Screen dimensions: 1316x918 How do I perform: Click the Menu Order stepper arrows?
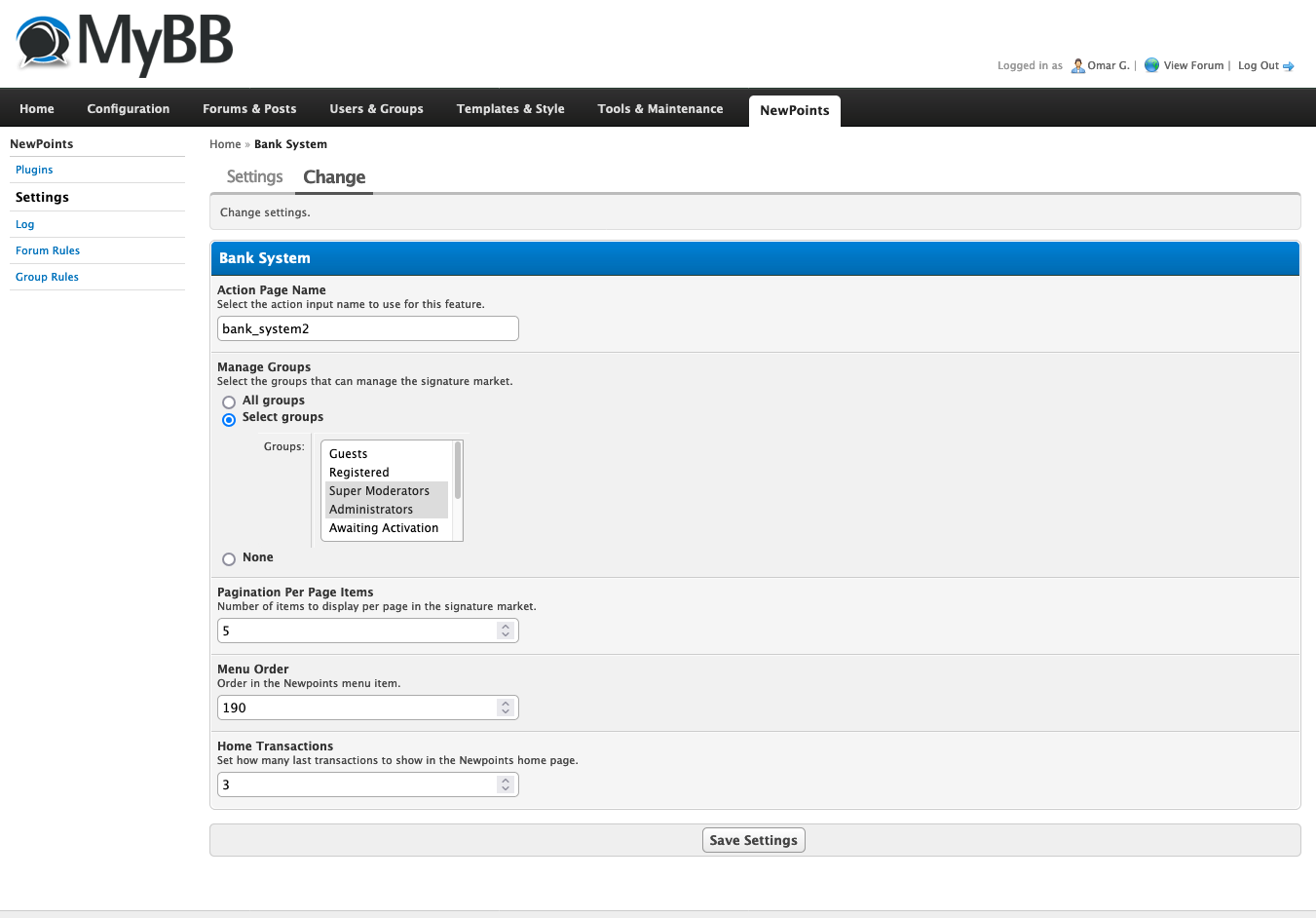(x=505, y=708)
